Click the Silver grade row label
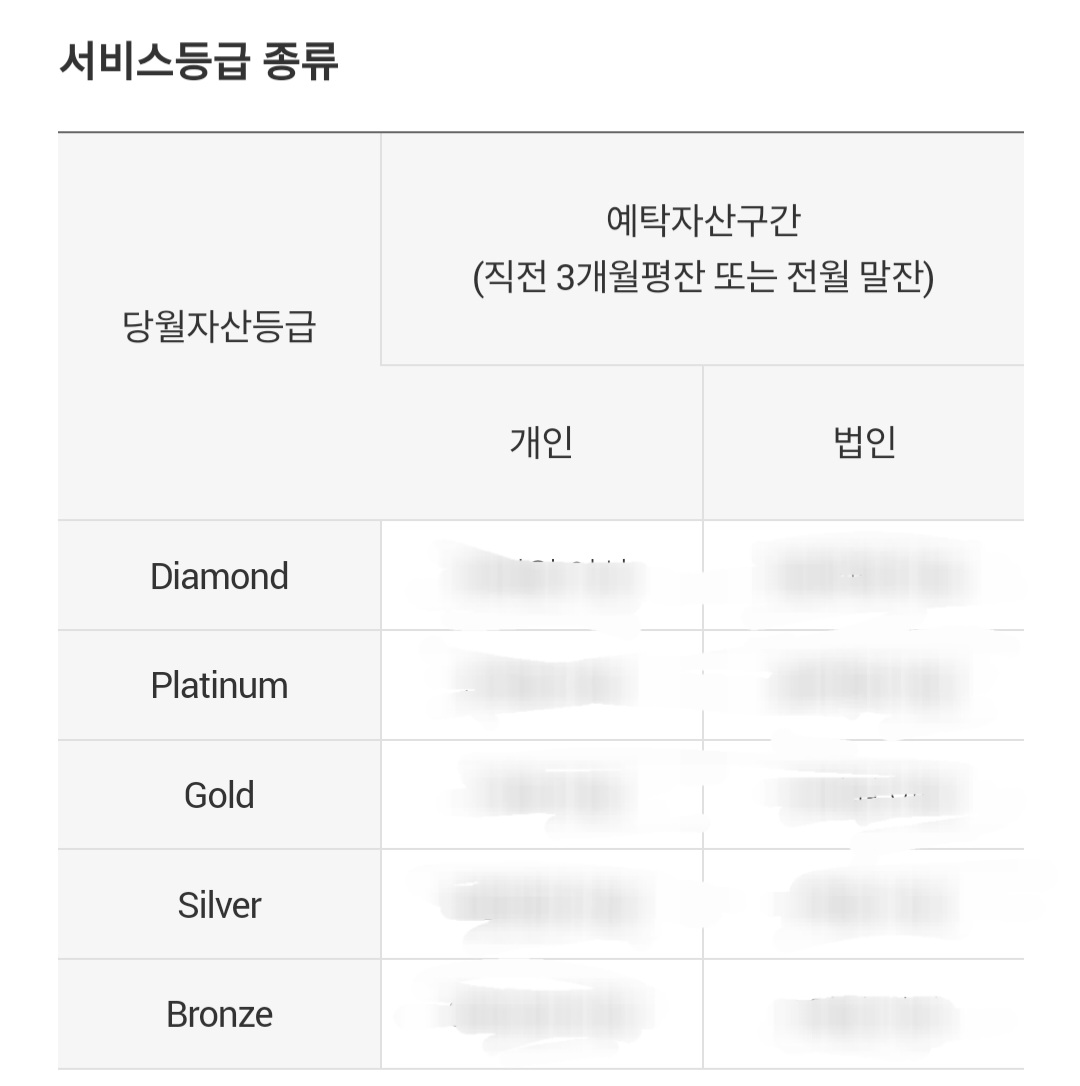 219,905
